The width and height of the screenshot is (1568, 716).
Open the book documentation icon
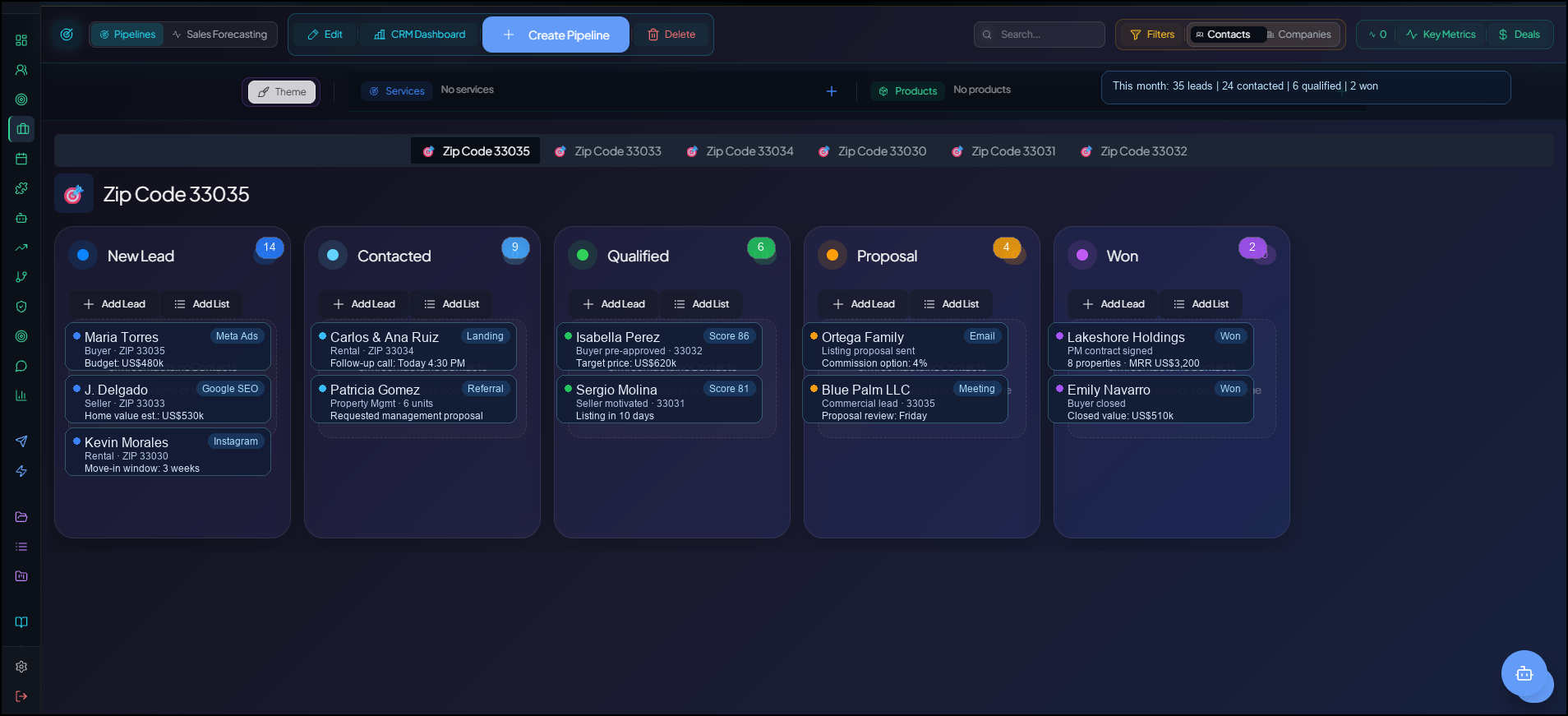pos(21,622)
